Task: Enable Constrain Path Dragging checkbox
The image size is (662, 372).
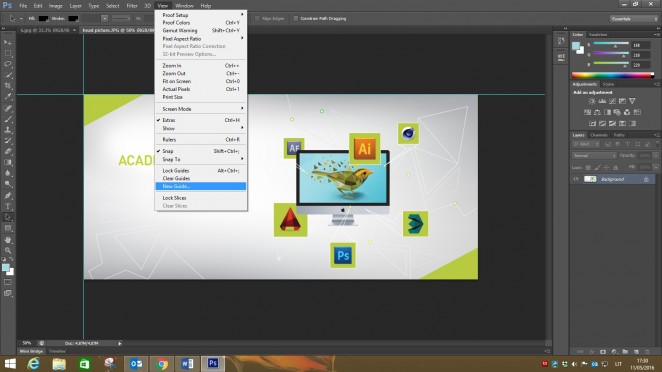Action: [x=296, y=19]
